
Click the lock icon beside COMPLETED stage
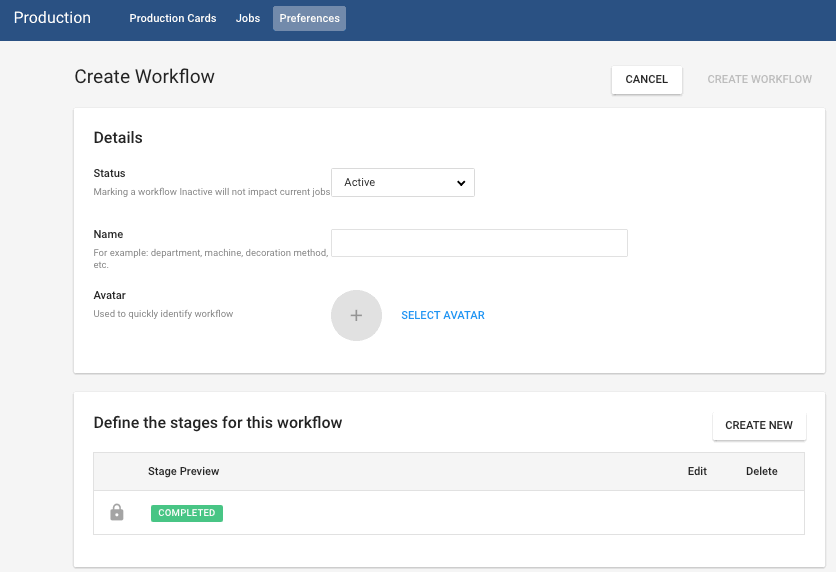(x=117, y=512)
